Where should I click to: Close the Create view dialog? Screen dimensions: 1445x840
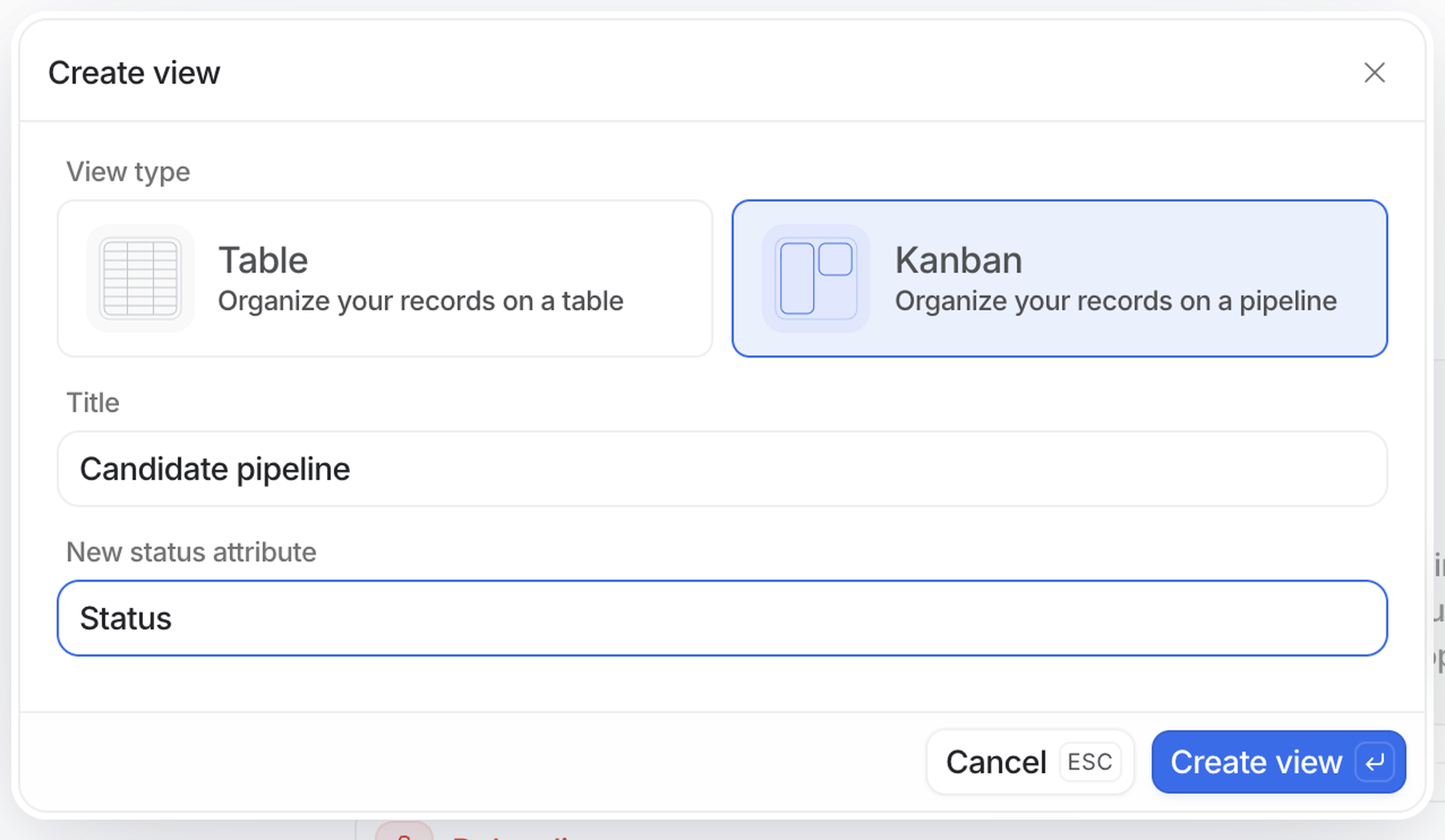[x=1374, y=73]
